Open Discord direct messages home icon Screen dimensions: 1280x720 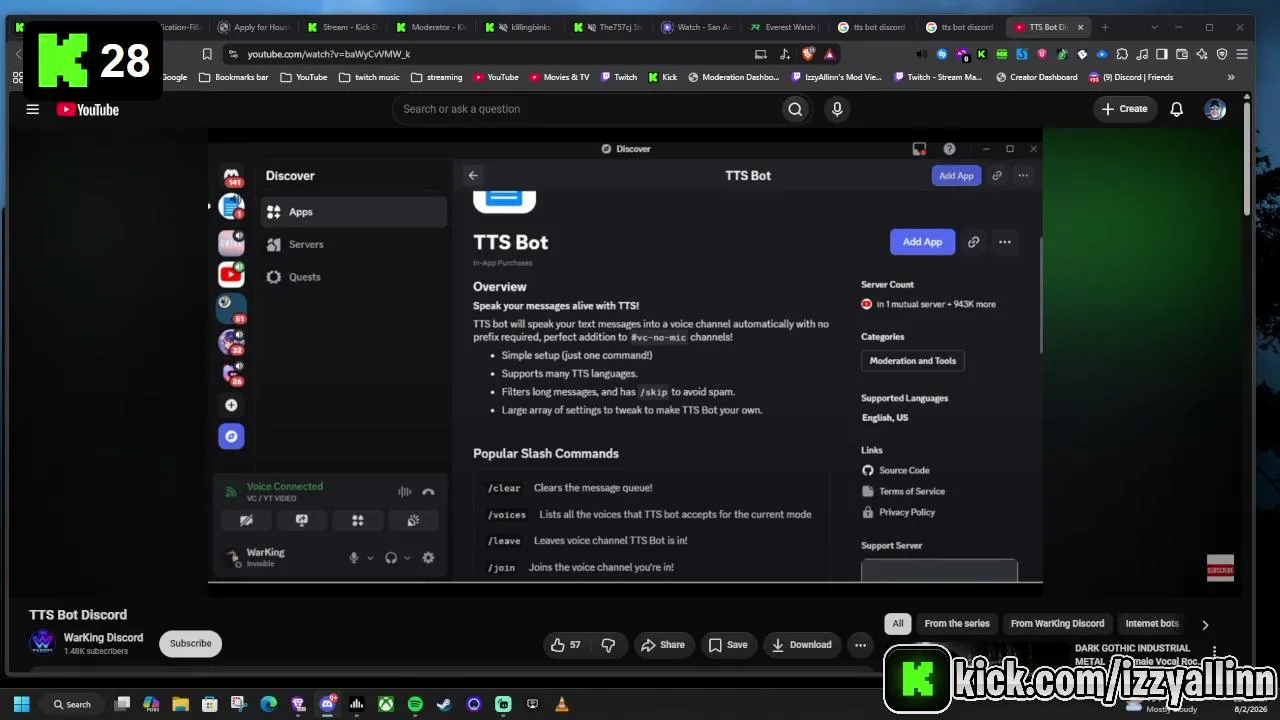pyautogui.click(x=232, y=176)
